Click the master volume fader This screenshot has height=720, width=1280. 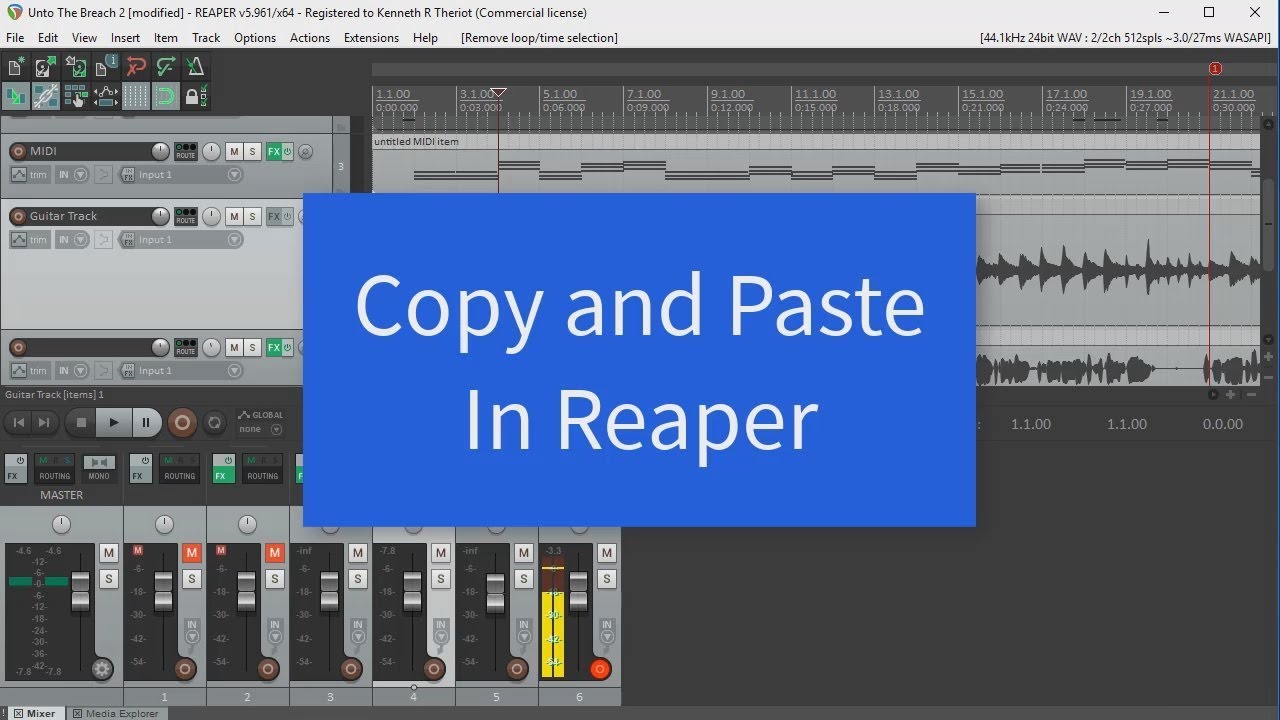click(x=81, y=592)
